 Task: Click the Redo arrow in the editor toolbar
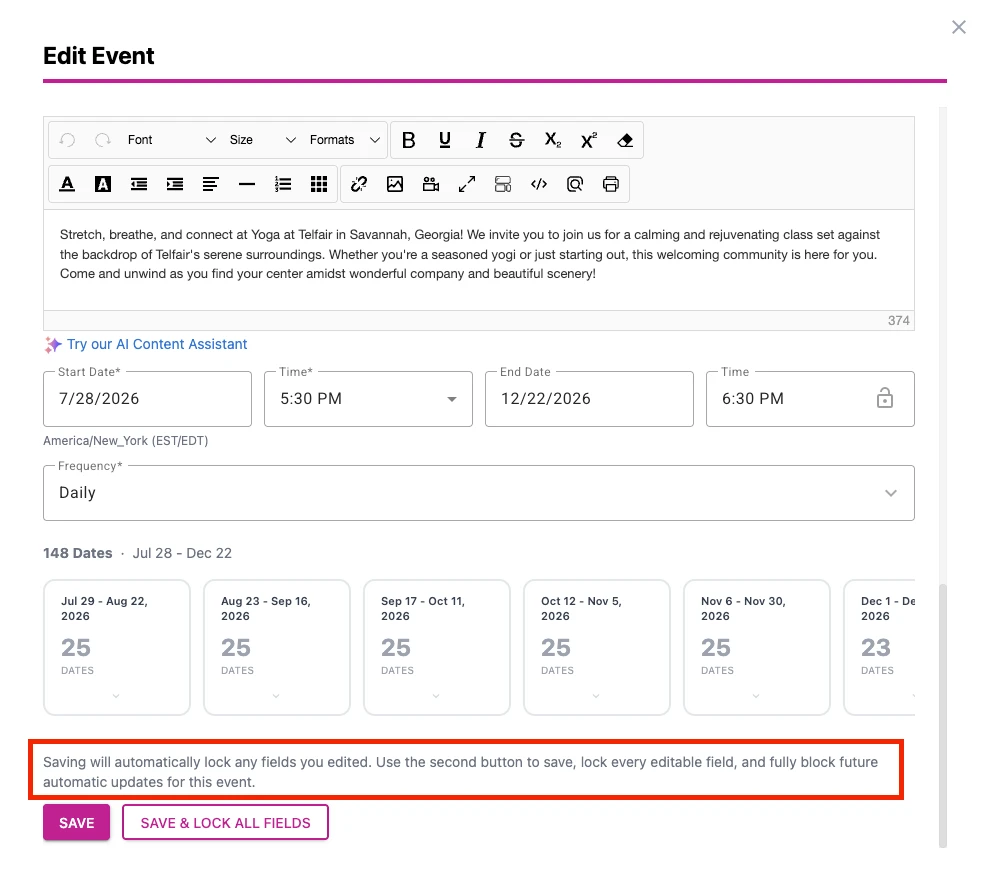103,140
